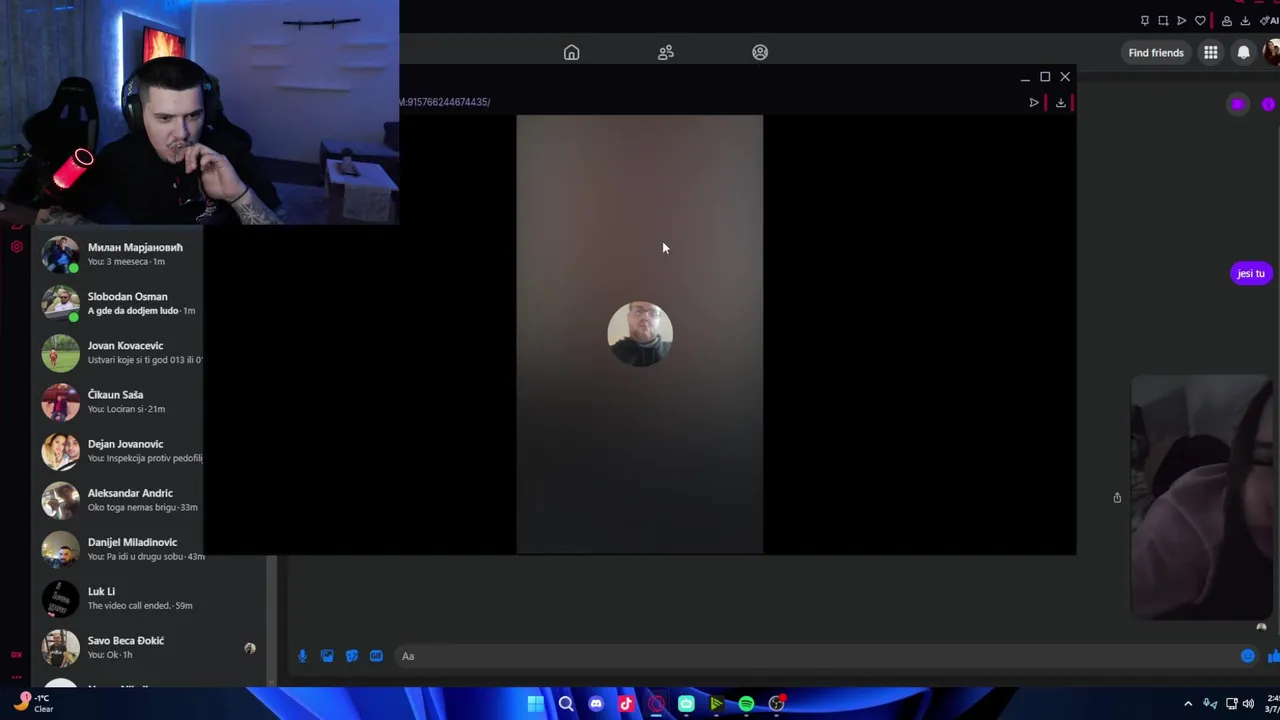Open Aleksandar Andric conversation
Viewport: 1280px width, 720px height.
(x=120, y=499)
